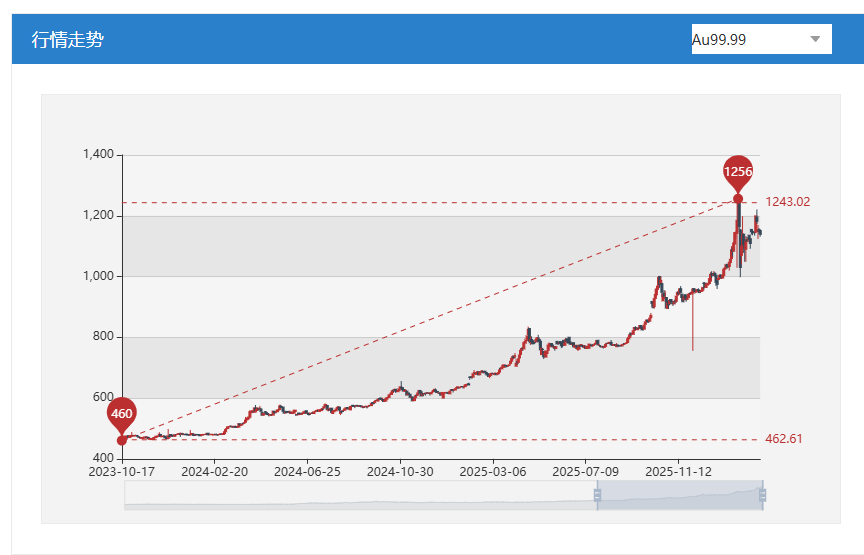
Task: Click the 1243.02 upper reference line label
Action: pyautogui.click(x=787, y=202)
